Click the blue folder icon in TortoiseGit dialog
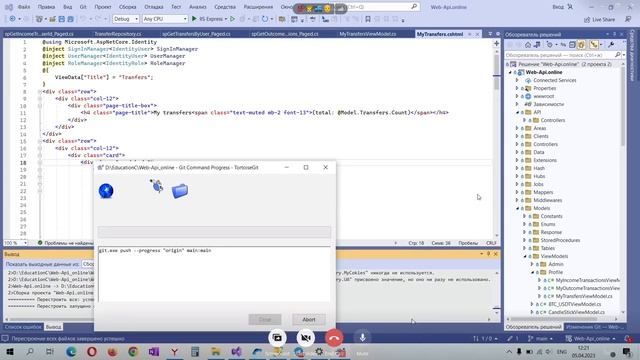This screenshot has height=360, width=640. point(180,191)
